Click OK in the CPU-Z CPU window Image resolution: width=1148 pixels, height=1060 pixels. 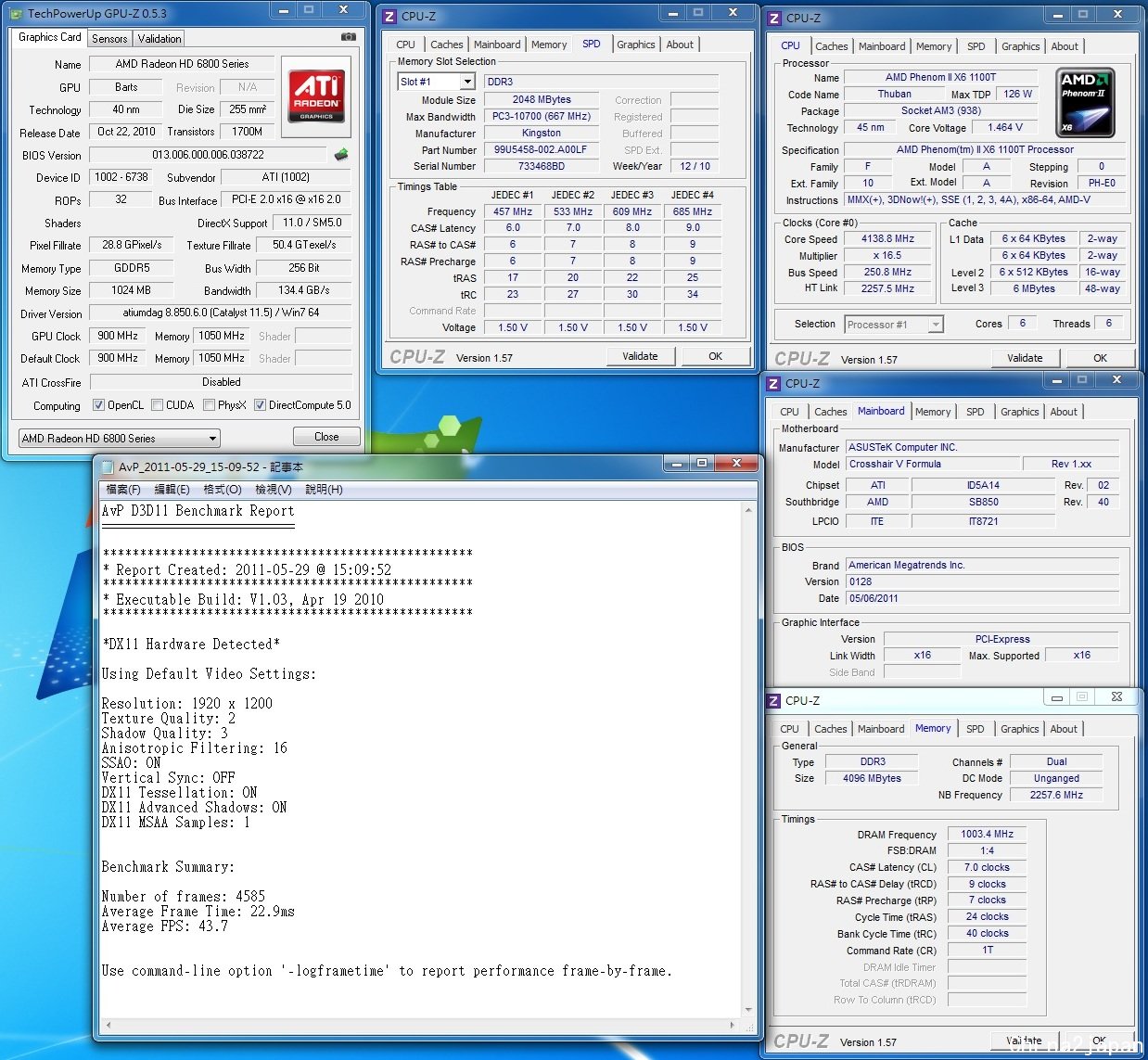(1100, 358)
